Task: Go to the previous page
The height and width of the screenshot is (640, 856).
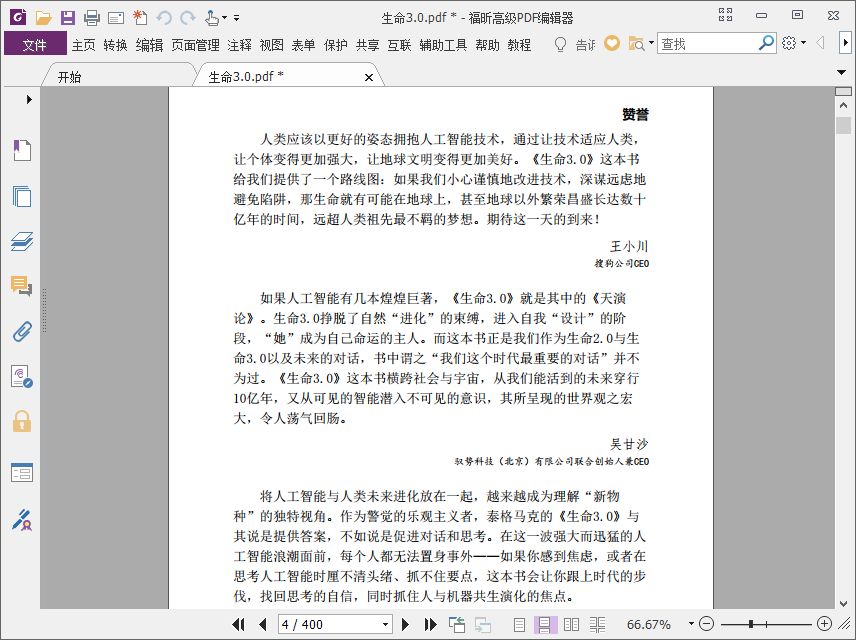Action: 263,624
